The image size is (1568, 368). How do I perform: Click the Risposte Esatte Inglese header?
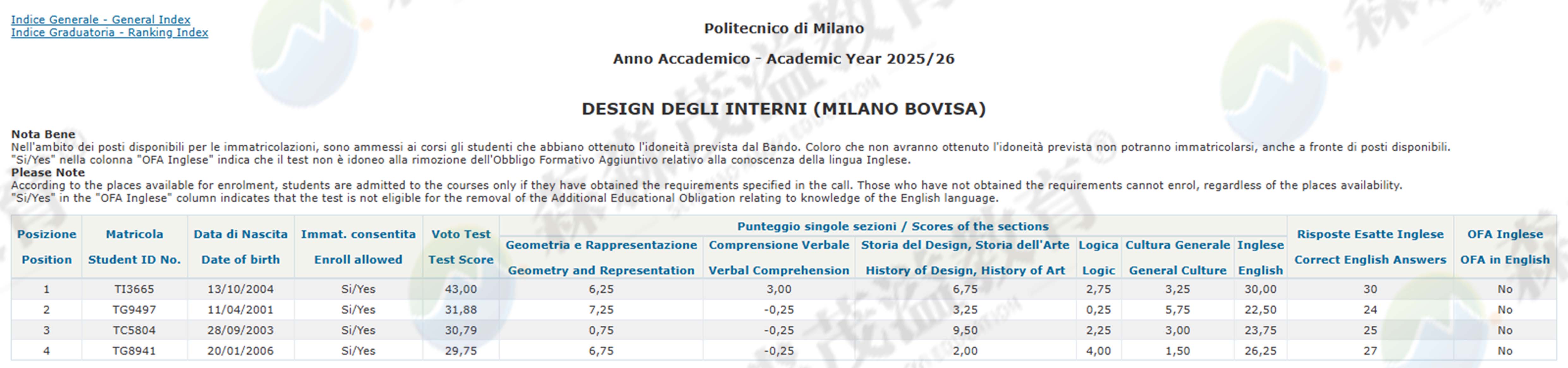(x=1369, y=247)
